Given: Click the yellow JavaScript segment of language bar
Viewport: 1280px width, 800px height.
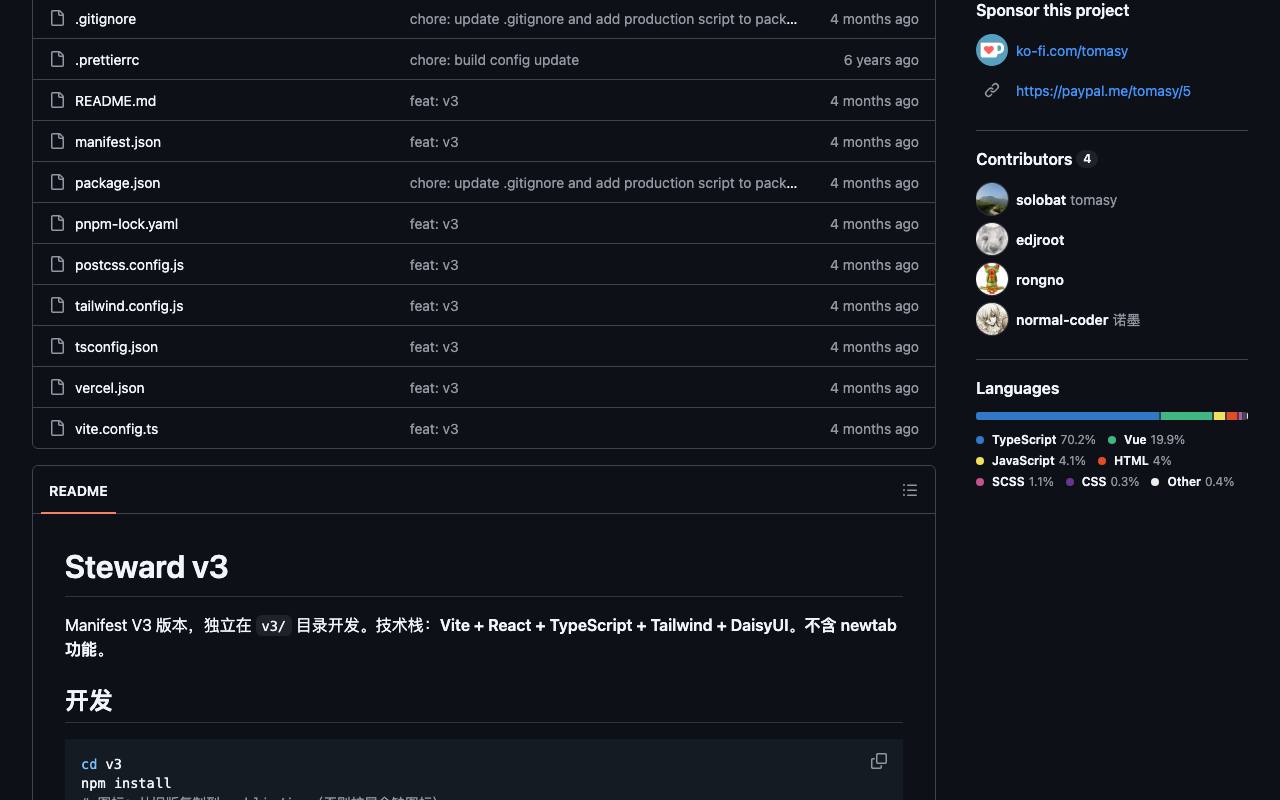Looking at the screenshot, I should (x=1220, y=416).
